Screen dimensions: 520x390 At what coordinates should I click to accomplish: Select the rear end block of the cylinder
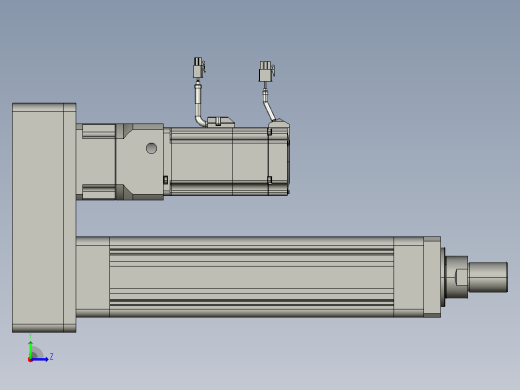pos(93,277)
